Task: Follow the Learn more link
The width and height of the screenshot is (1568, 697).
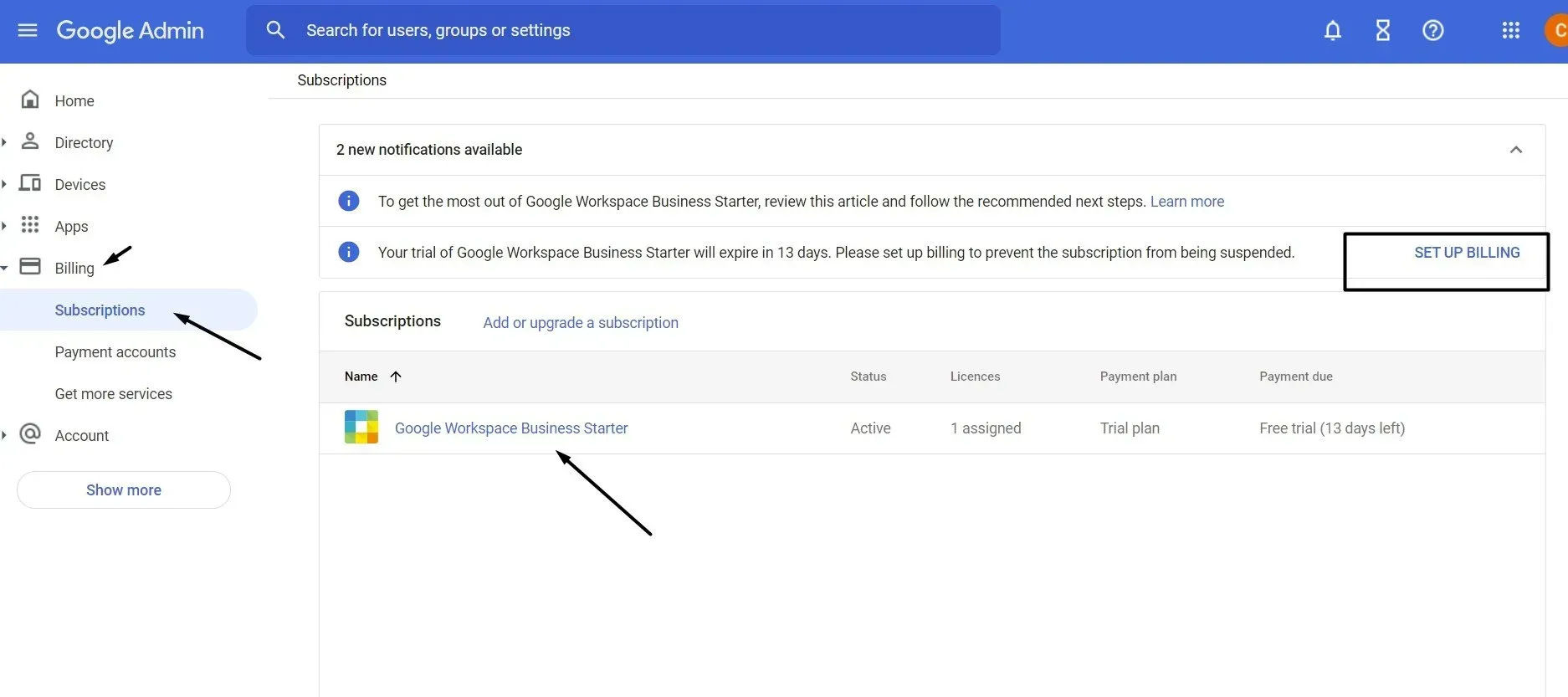Action: (1186, 202)
